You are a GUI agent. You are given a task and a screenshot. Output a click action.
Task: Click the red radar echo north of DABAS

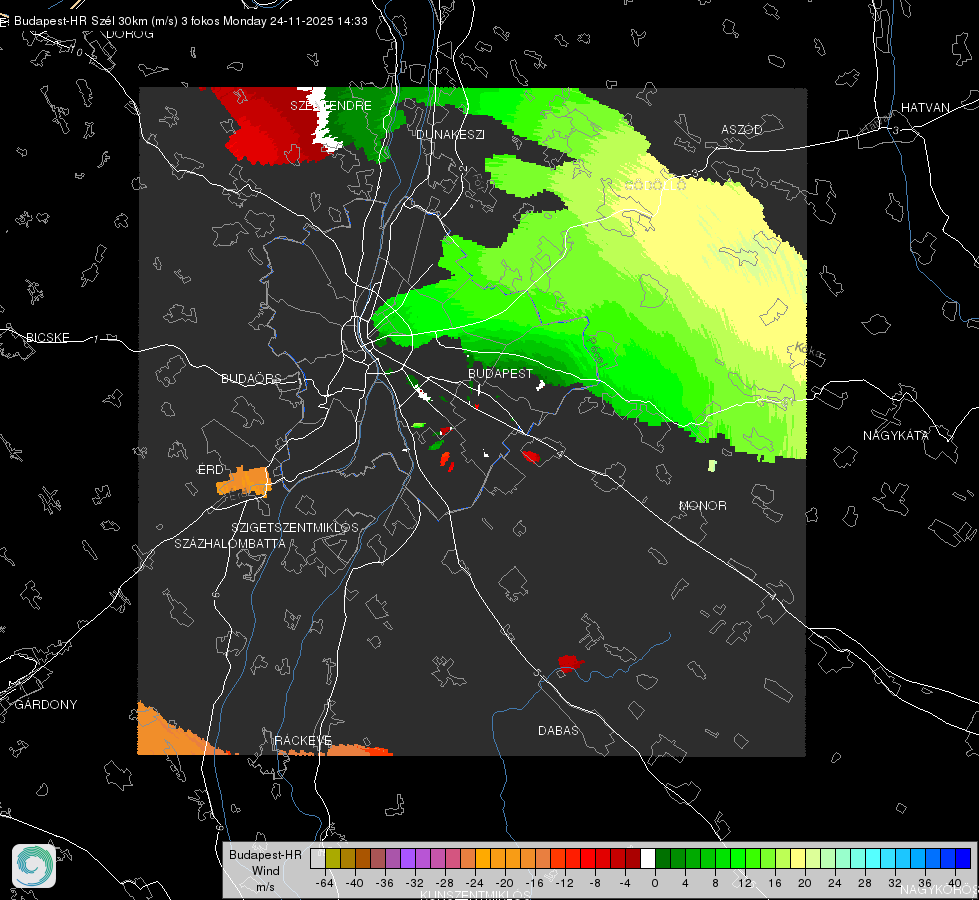tap(569, 663)
